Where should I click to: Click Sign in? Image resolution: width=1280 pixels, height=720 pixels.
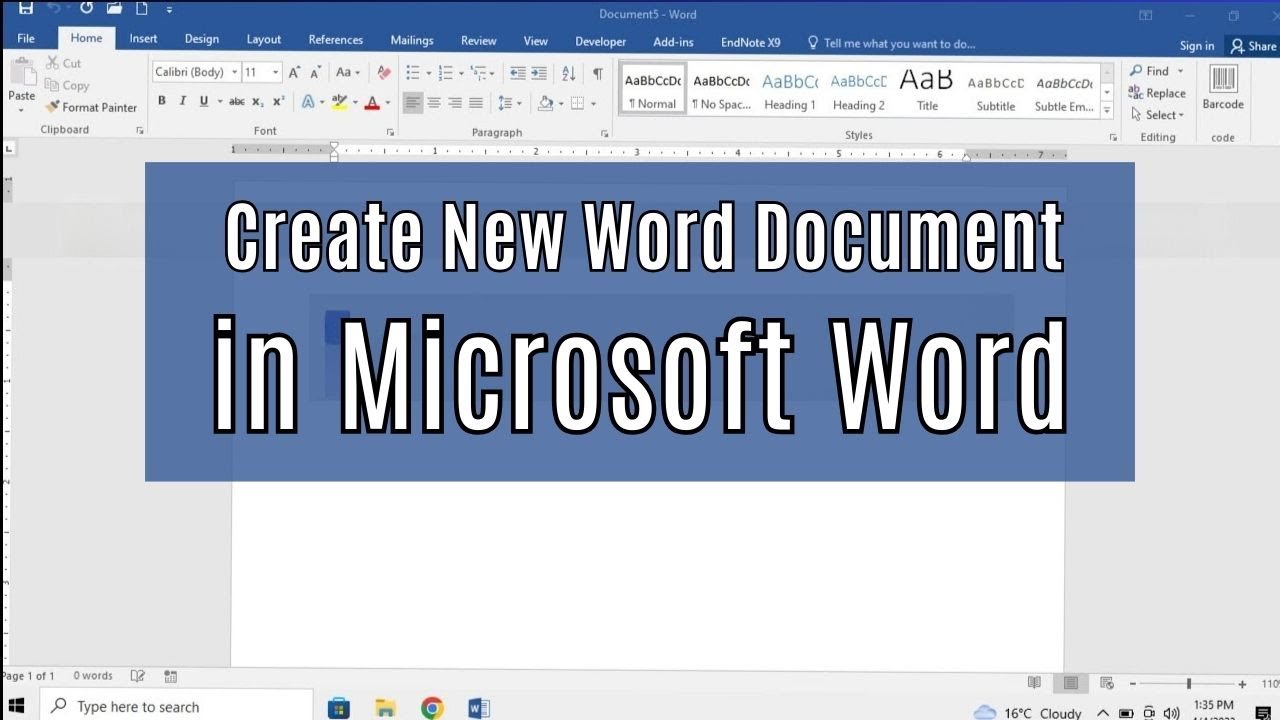pos(1196,46)
